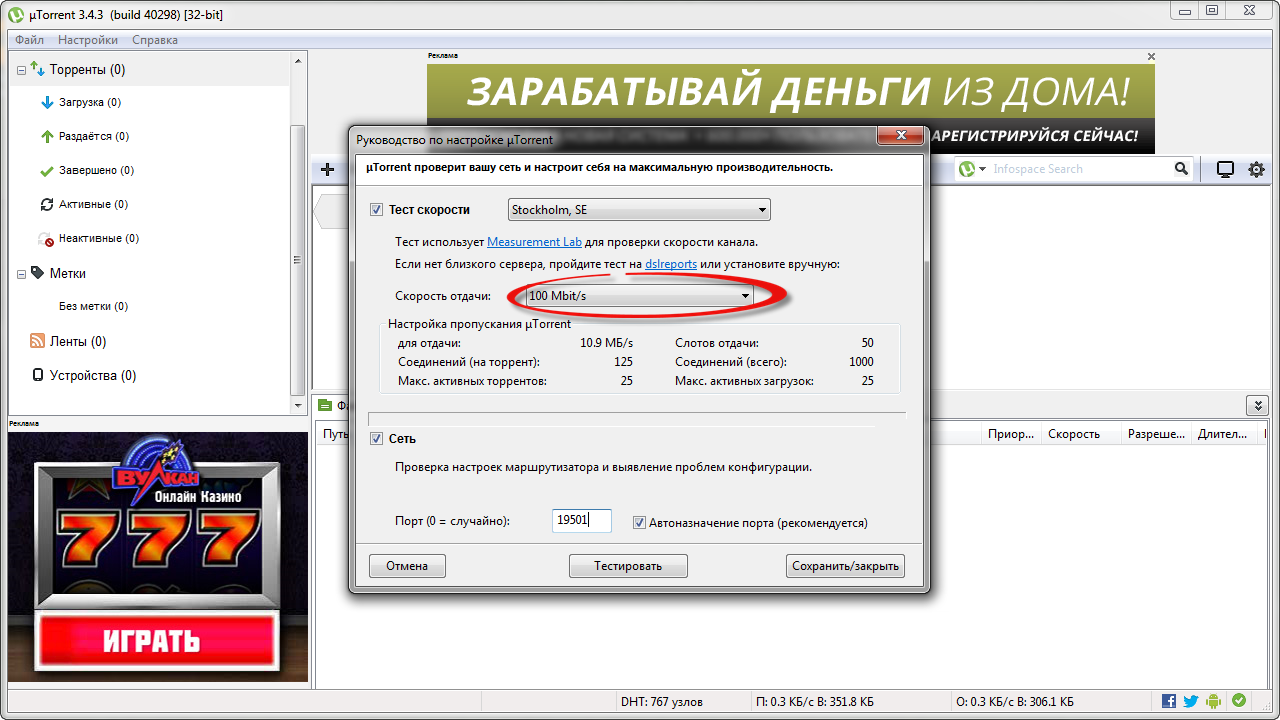Click the green network status checkmark icon
The width and height of the screenshot is (1280, 720).
pyautogui.click(x=1239, y=701)
